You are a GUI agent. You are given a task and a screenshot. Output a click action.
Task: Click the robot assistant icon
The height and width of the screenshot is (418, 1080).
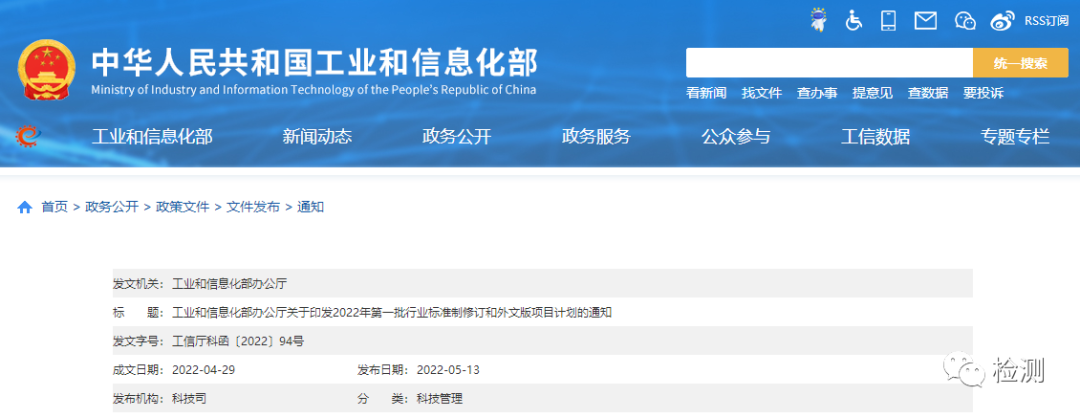(x=818, y=20)
